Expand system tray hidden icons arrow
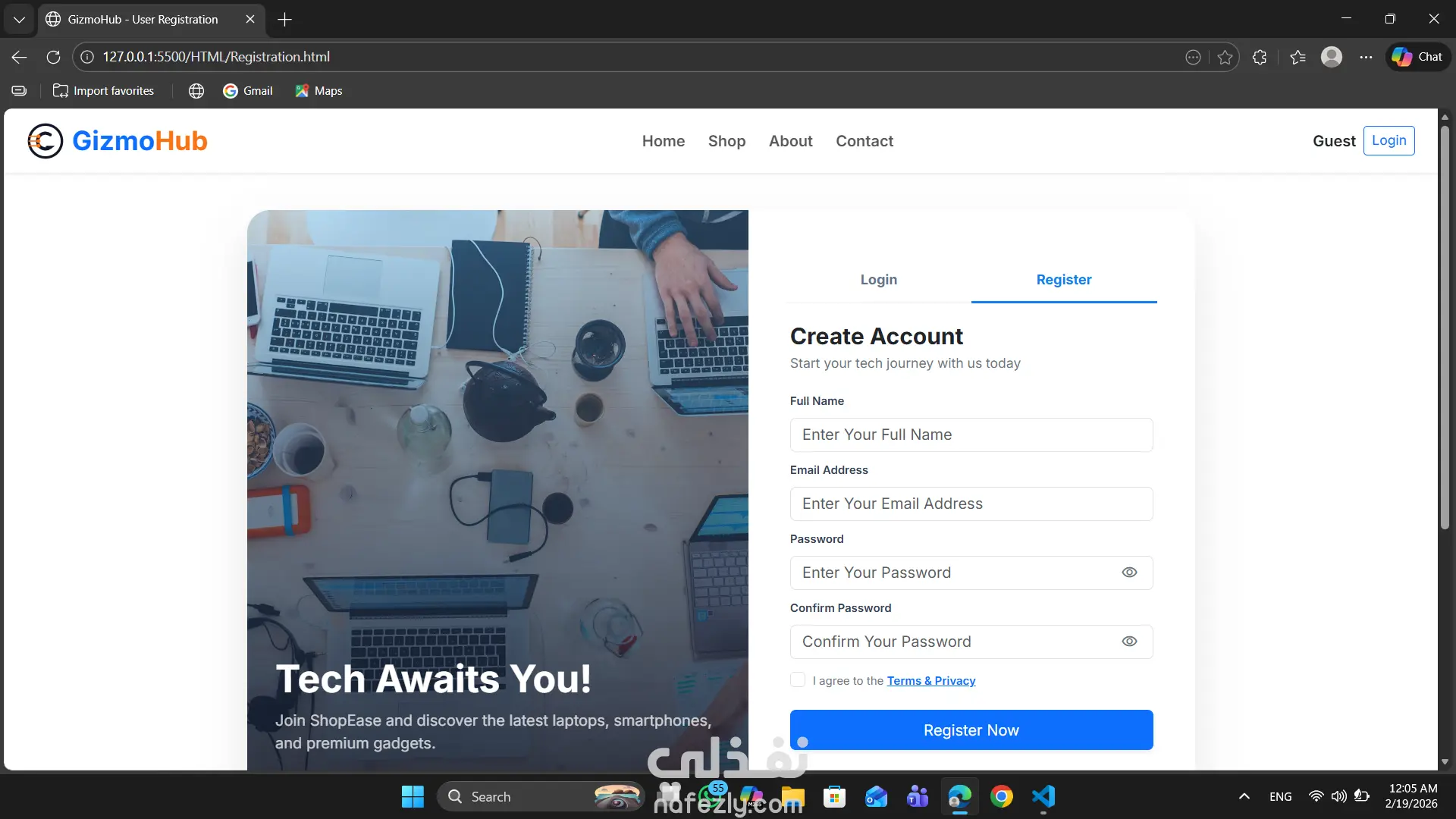This screenshot has width=1456, height=819. point(1244,796)
